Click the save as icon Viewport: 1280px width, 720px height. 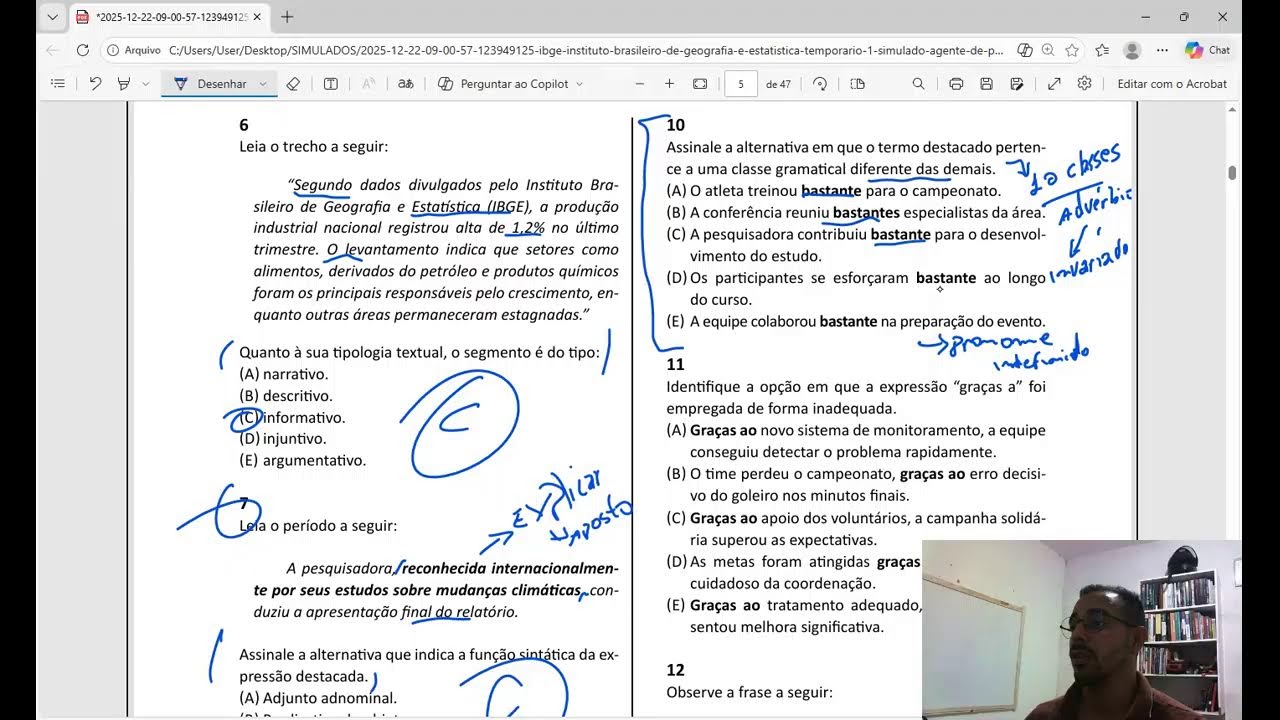point(1017,84)
